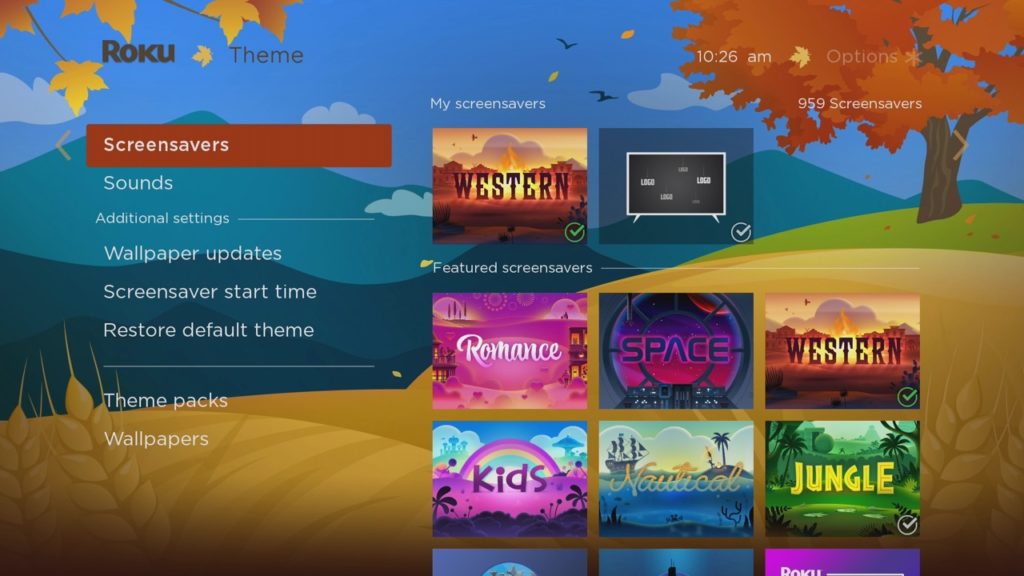Click the Roku logo

tap(138, 52)
